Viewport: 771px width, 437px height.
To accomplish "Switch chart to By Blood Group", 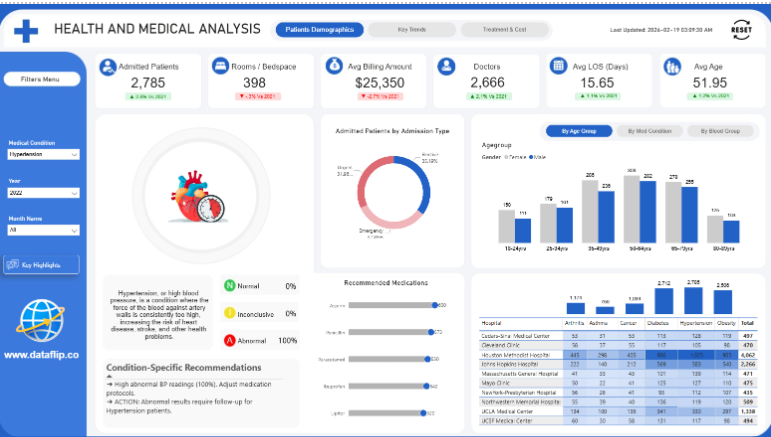I will 719,131.
